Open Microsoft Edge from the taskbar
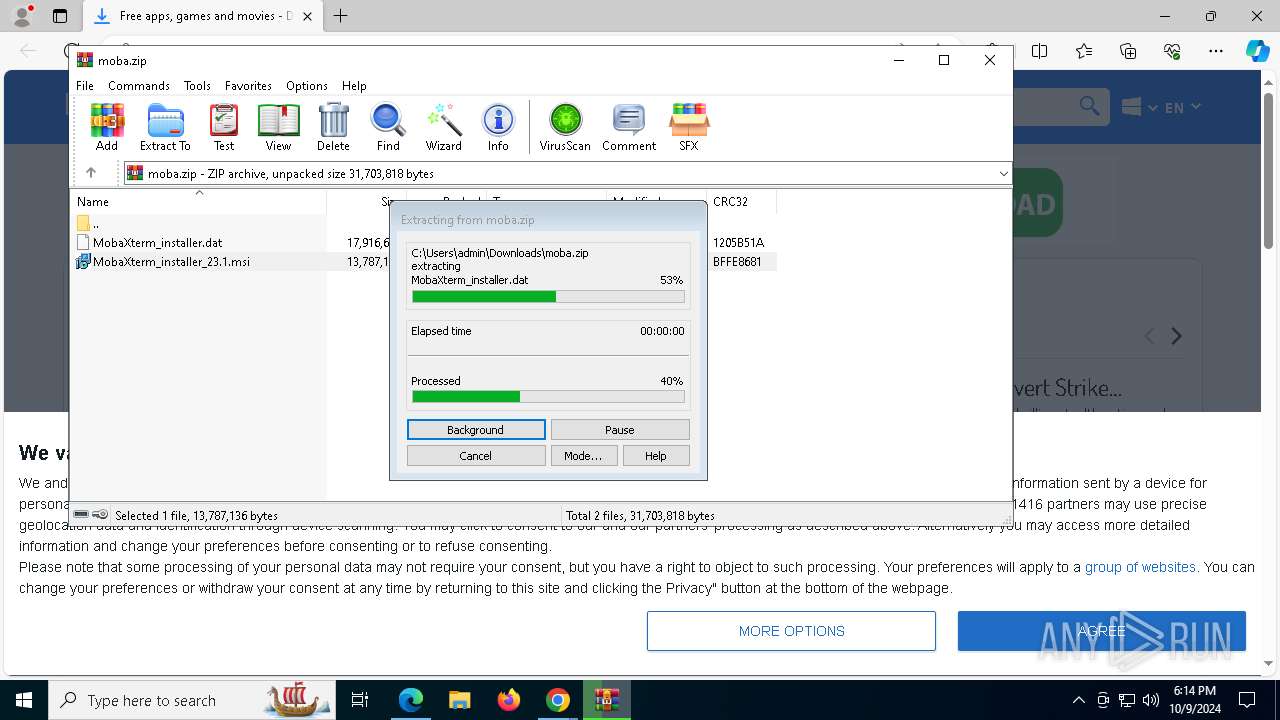This screenshot has width=1280, height=720. (411, 700)
